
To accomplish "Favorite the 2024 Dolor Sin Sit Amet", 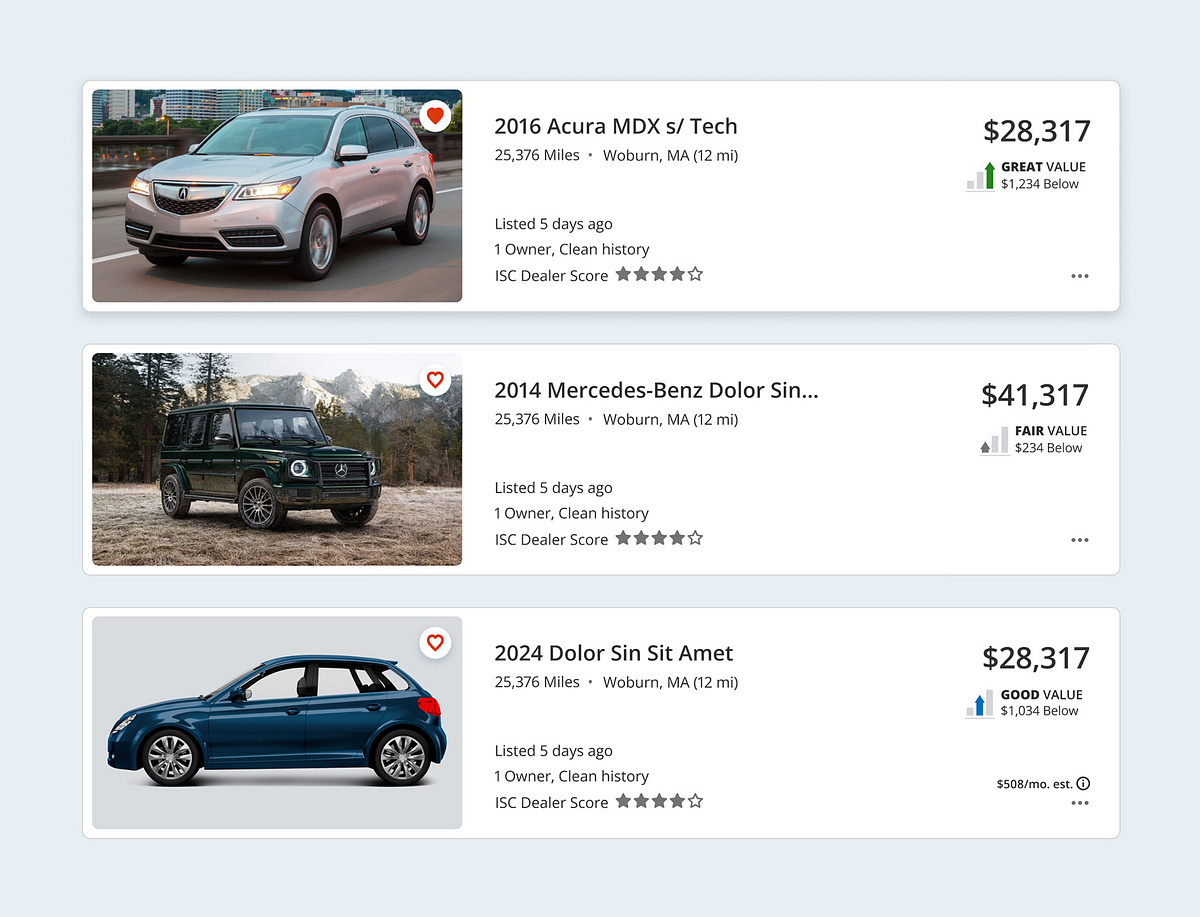I will pos(436,643).
